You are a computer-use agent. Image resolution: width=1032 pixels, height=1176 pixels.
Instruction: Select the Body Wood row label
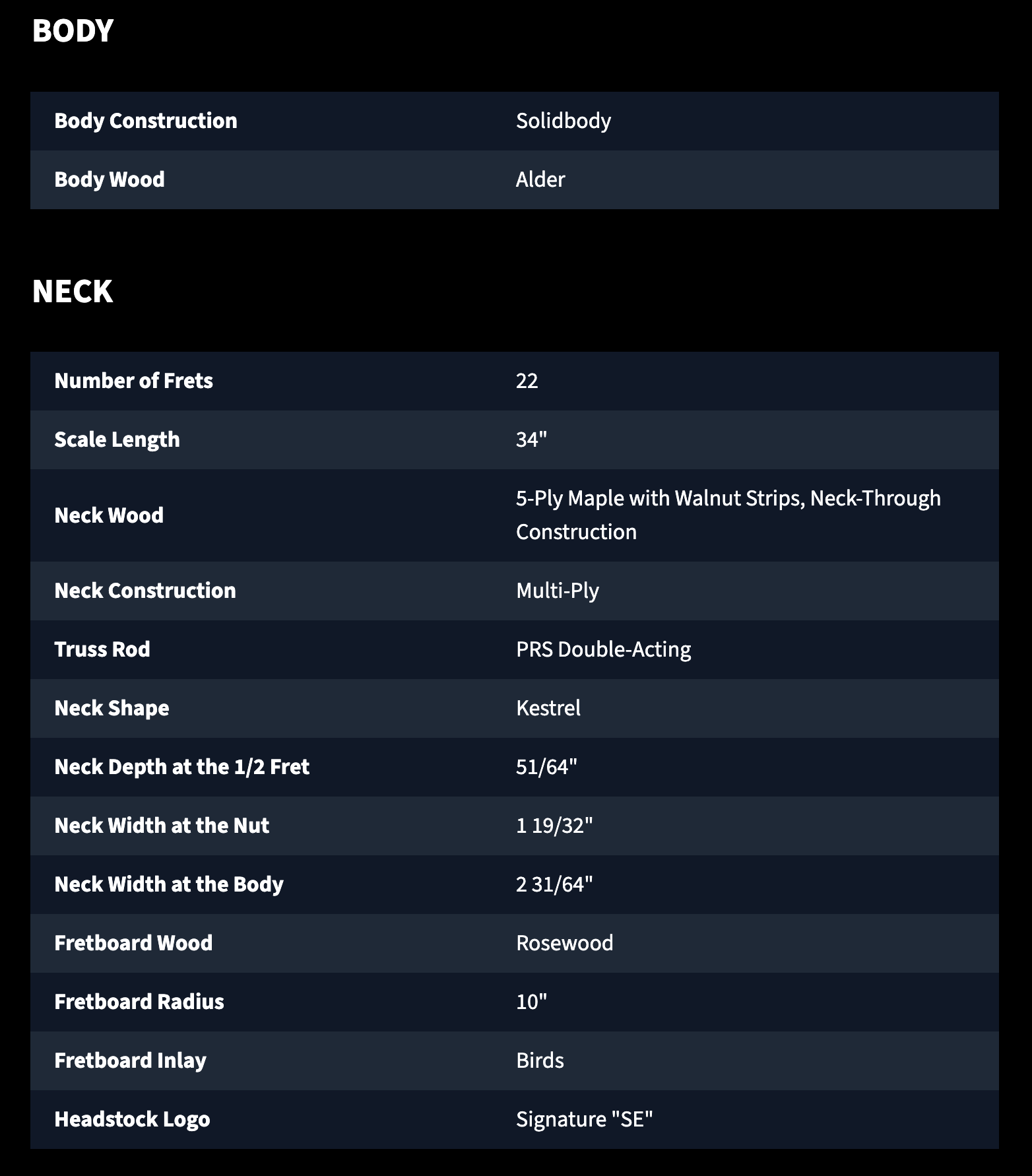tap(110, 180)
